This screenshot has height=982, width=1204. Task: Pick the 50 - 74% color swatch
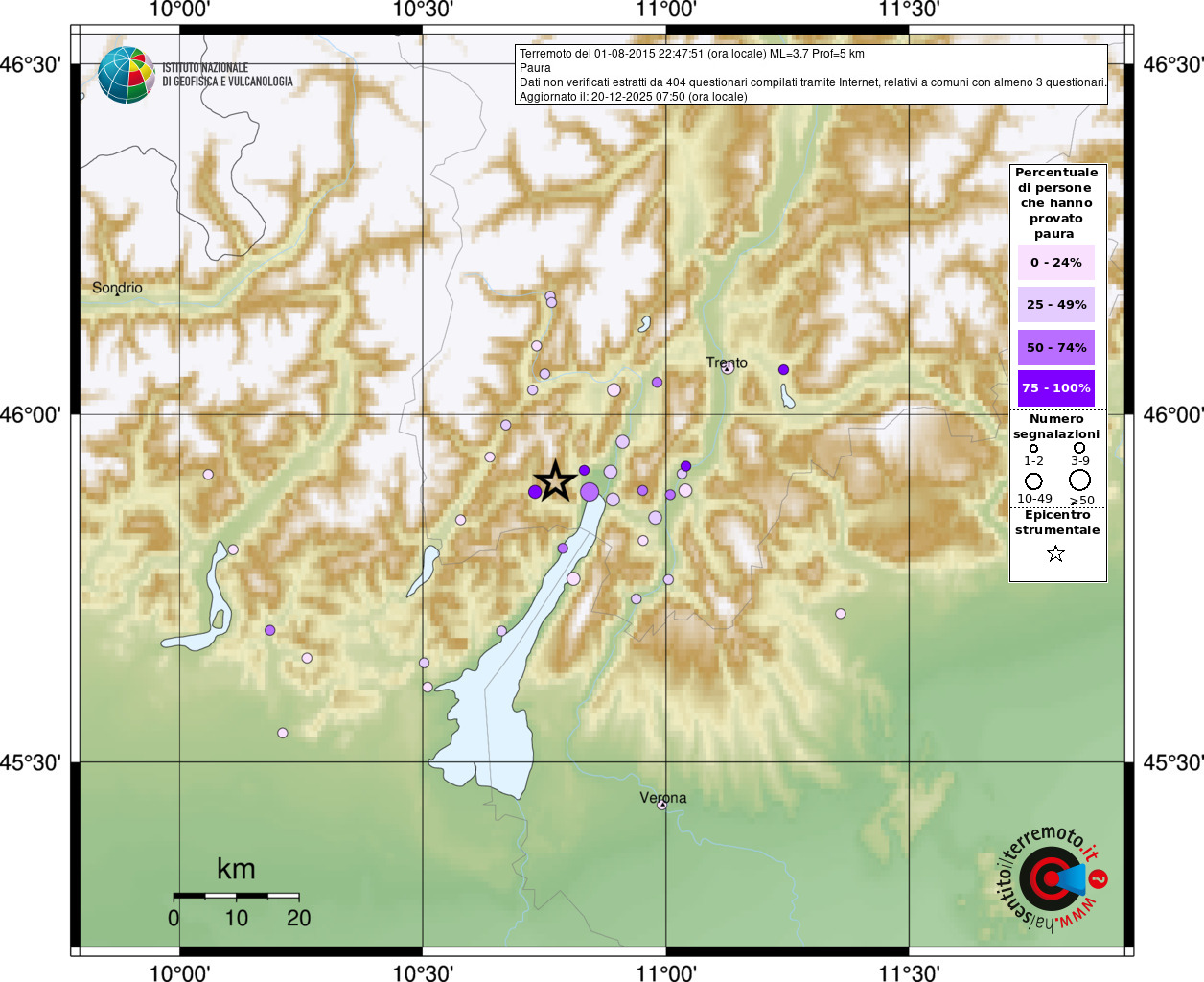(x=1055, y=347)
